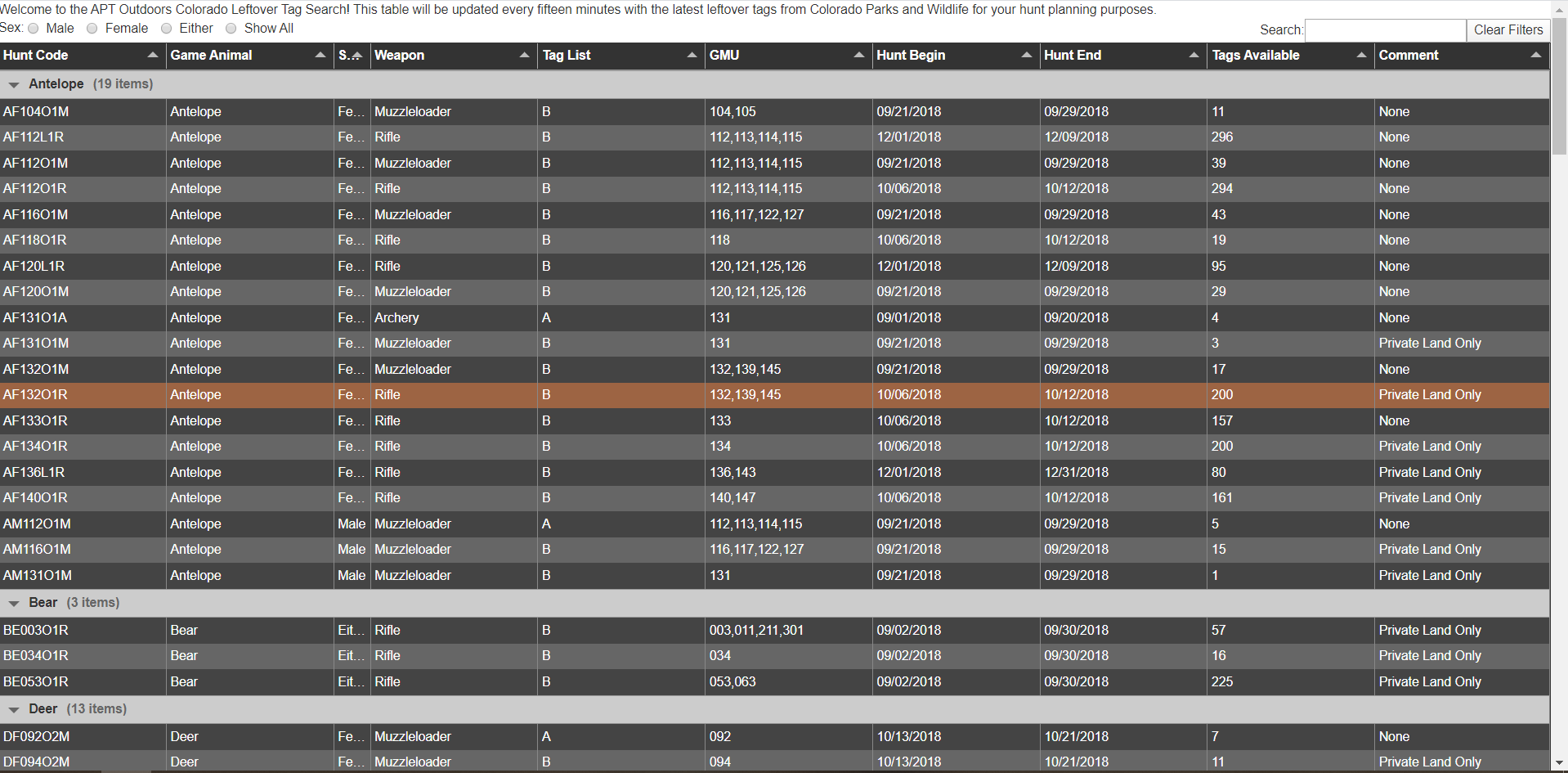
Task: Click the sort arrow in Game Animal column
Action: pos(320,56)
